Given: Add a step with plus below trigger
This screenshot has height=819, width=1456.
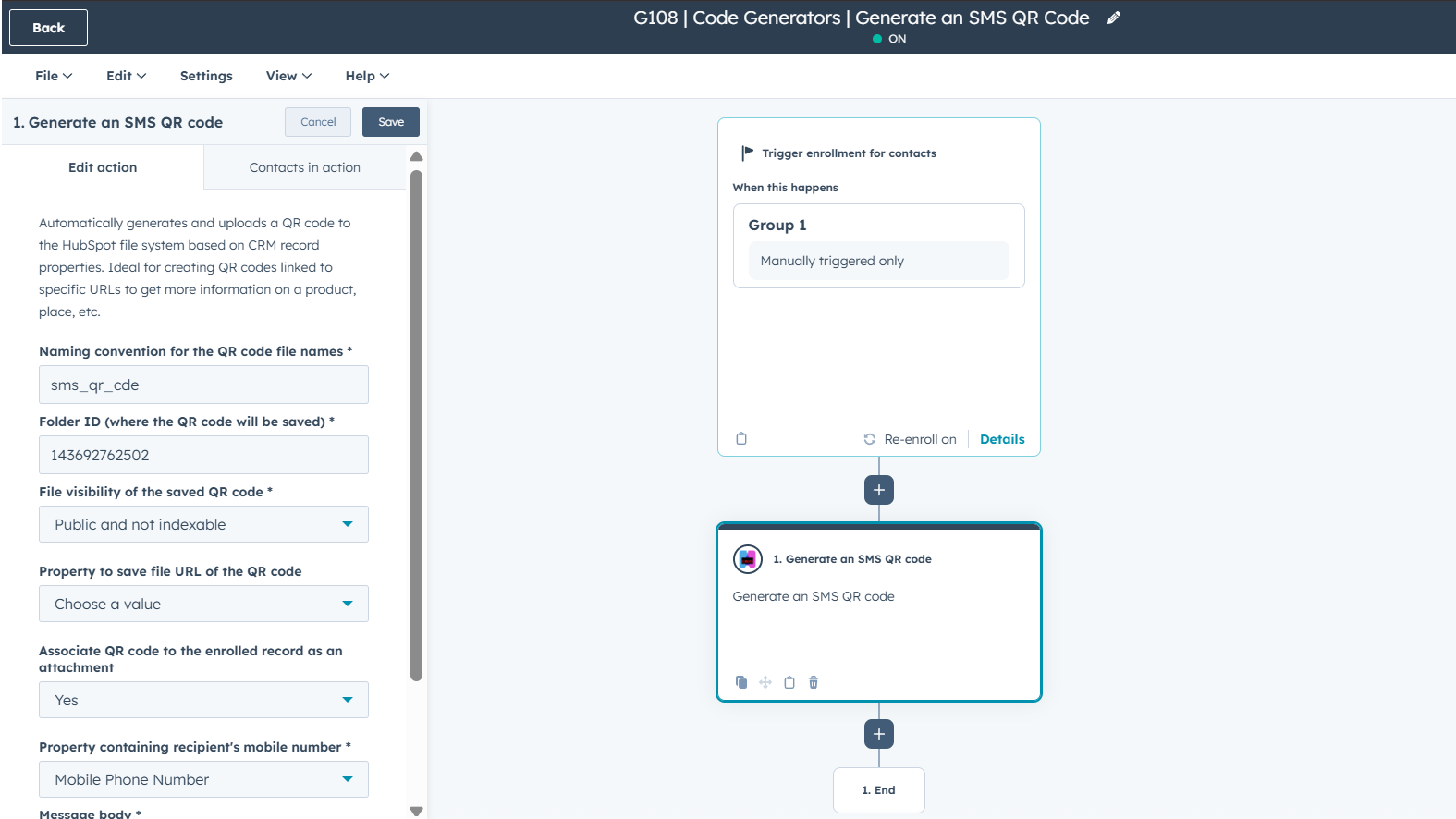Looking at the screenshot, I should tap(878, 490).
